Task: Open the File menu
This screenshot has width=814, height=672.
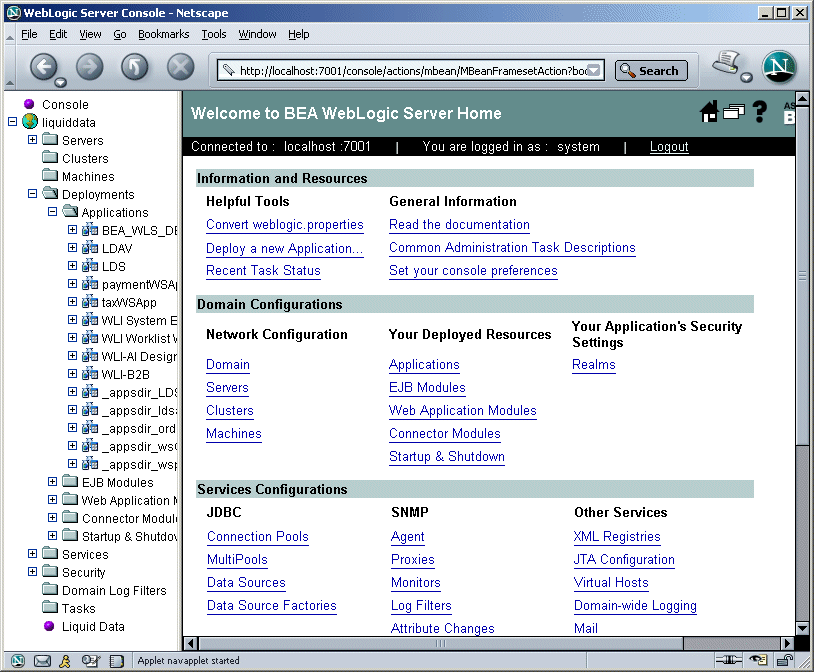Action: [x=29, y=34]
